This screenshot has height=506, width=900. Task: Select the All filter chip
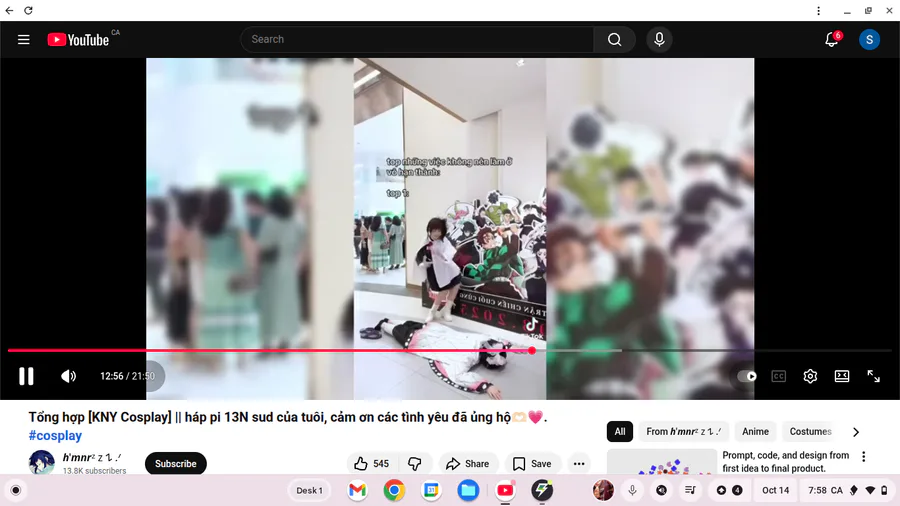click(620, 431)
